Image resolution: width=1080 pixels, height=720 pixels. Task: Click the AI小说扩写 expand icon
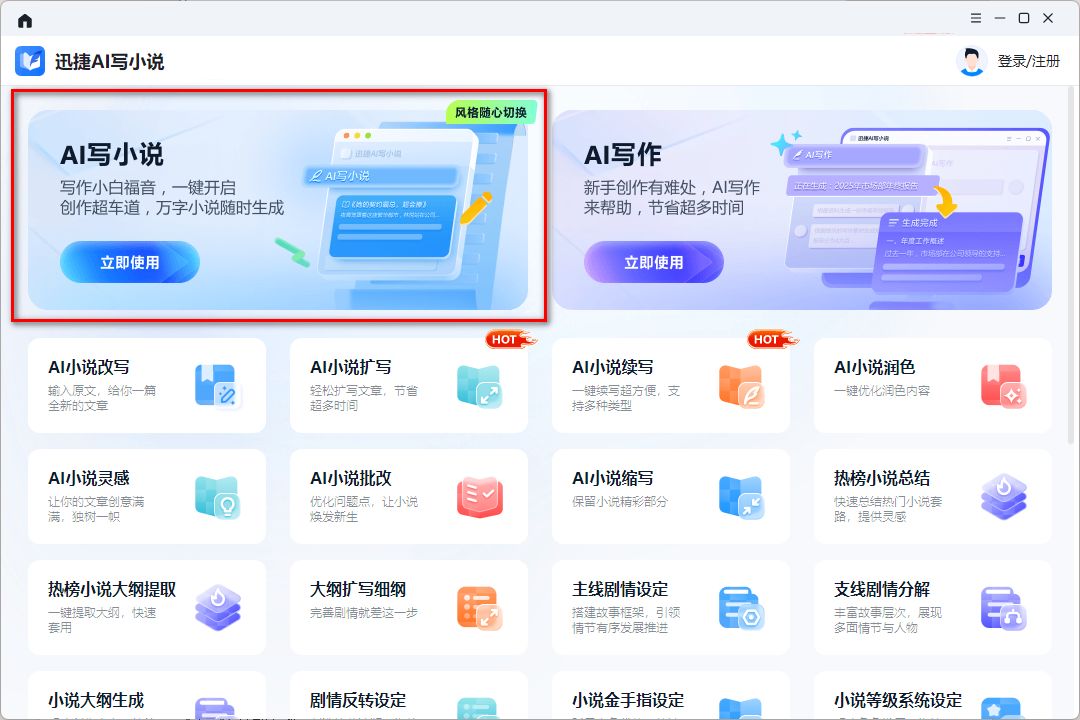(479, 385)
